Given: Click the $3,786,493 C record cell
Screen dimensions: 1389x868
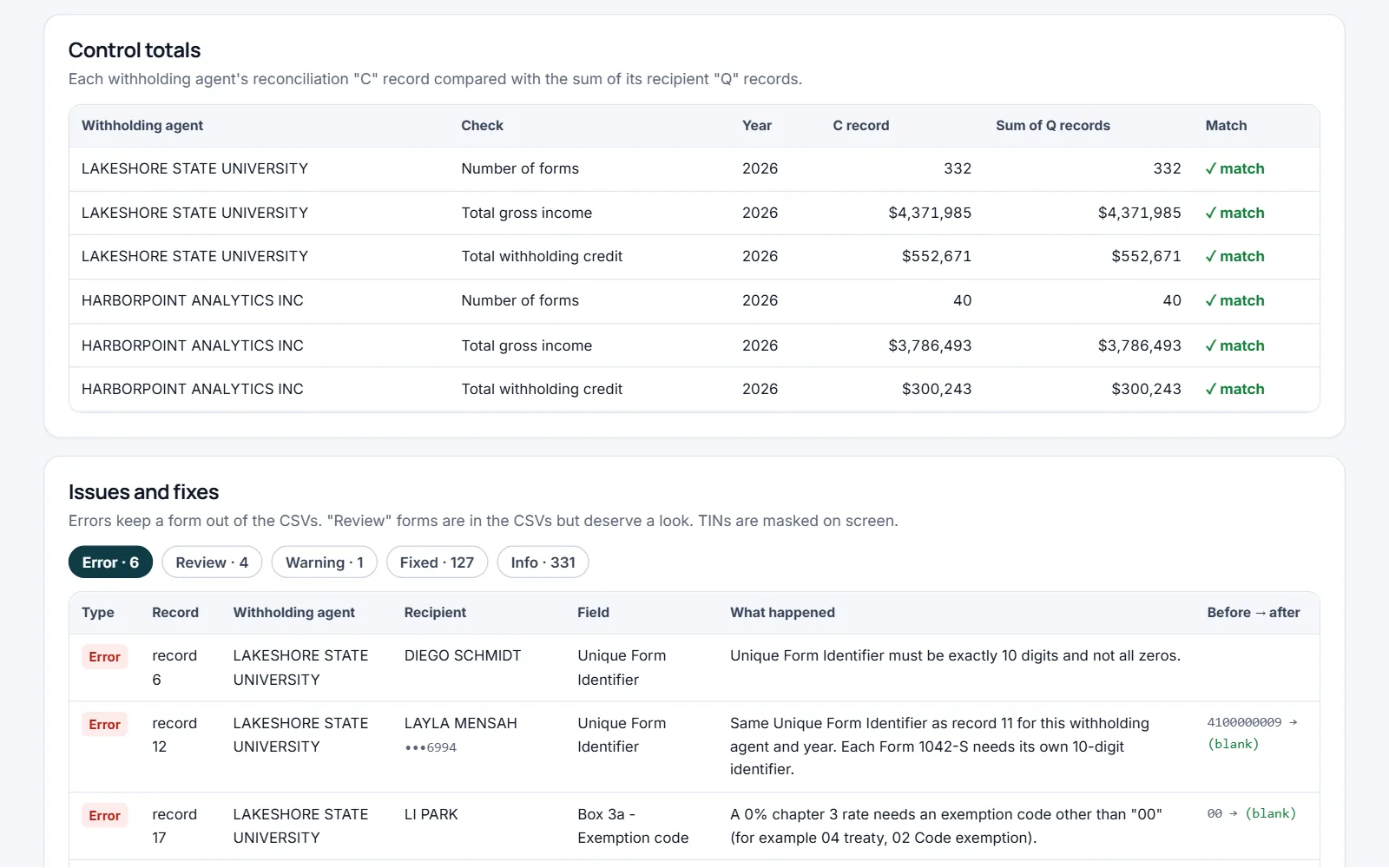Looking at the screenshot, I should pyautogui.click(x=930, y=345).
